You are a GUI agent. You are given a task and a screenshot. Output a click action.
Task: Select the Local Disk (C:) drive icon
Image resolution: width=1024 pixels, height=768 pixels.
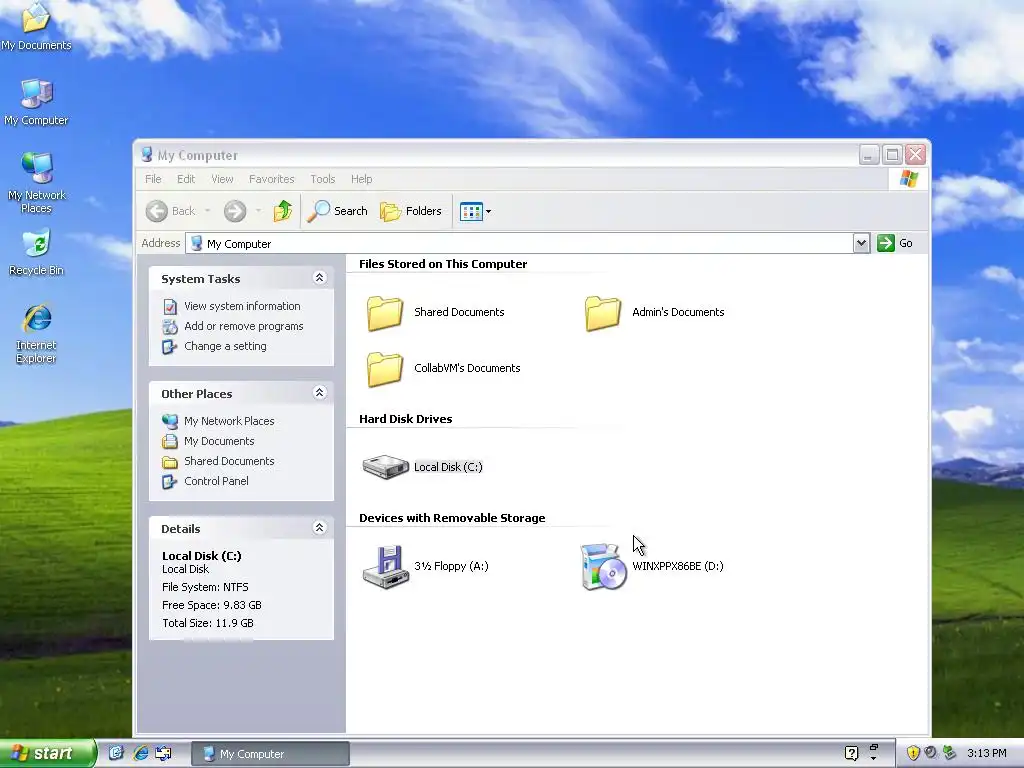(385, 467)
